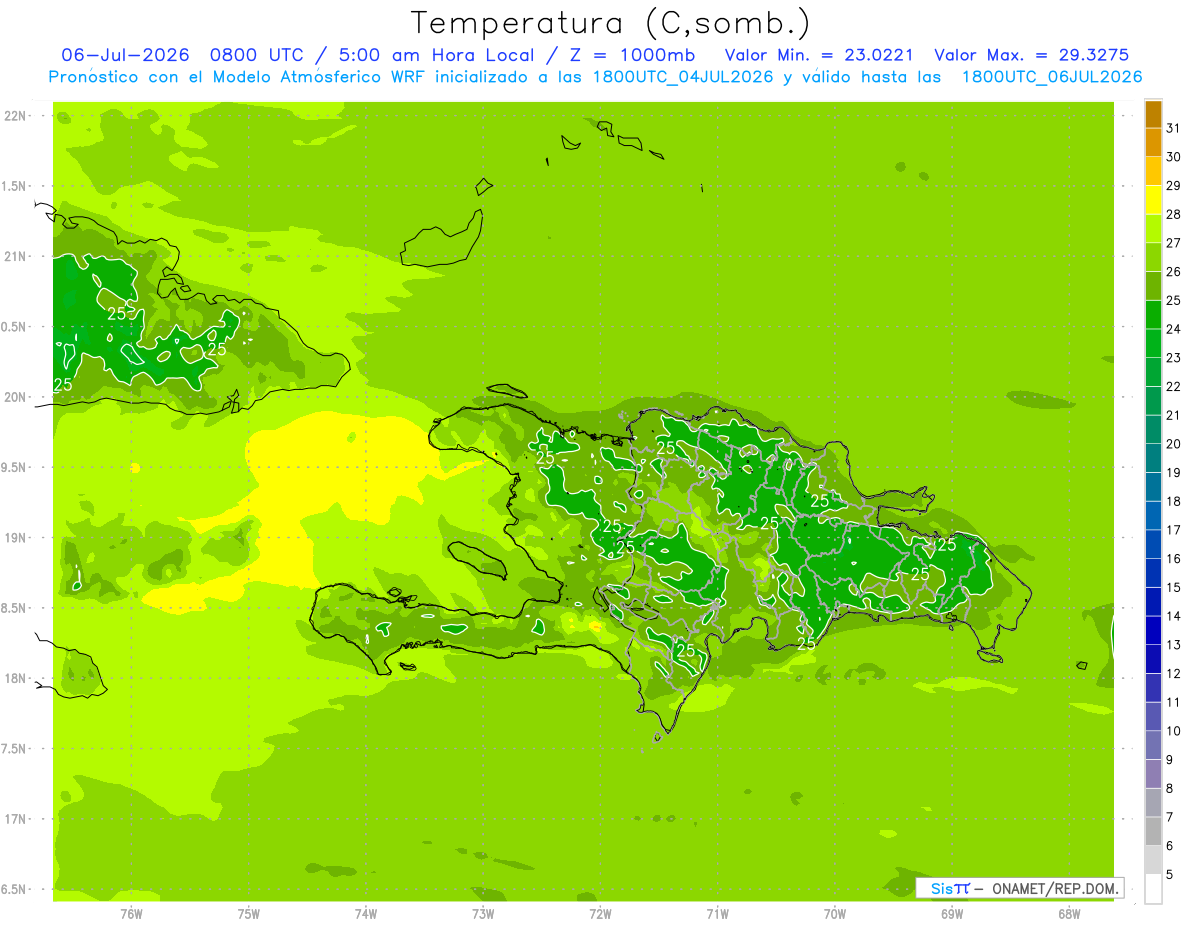Click the legend value 17
1200x927 pixels.
(x=1173, y=530)
